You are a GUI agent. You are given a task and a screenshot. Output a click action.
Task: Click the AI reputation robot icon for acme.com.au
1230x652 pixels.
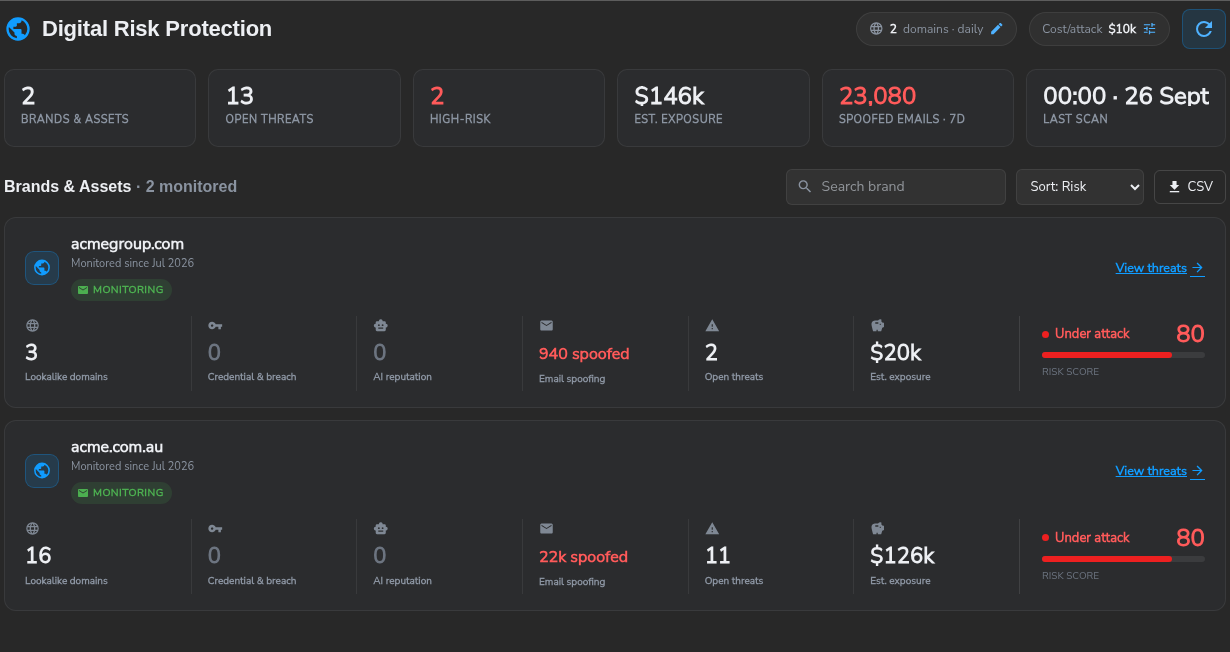pyautogui.click(x=380, y=528)
